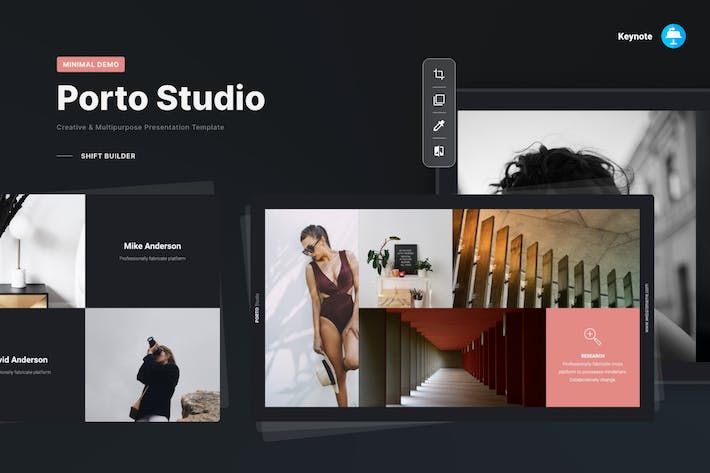Click the MINIMAL DEMO badge

pos(91,64)
